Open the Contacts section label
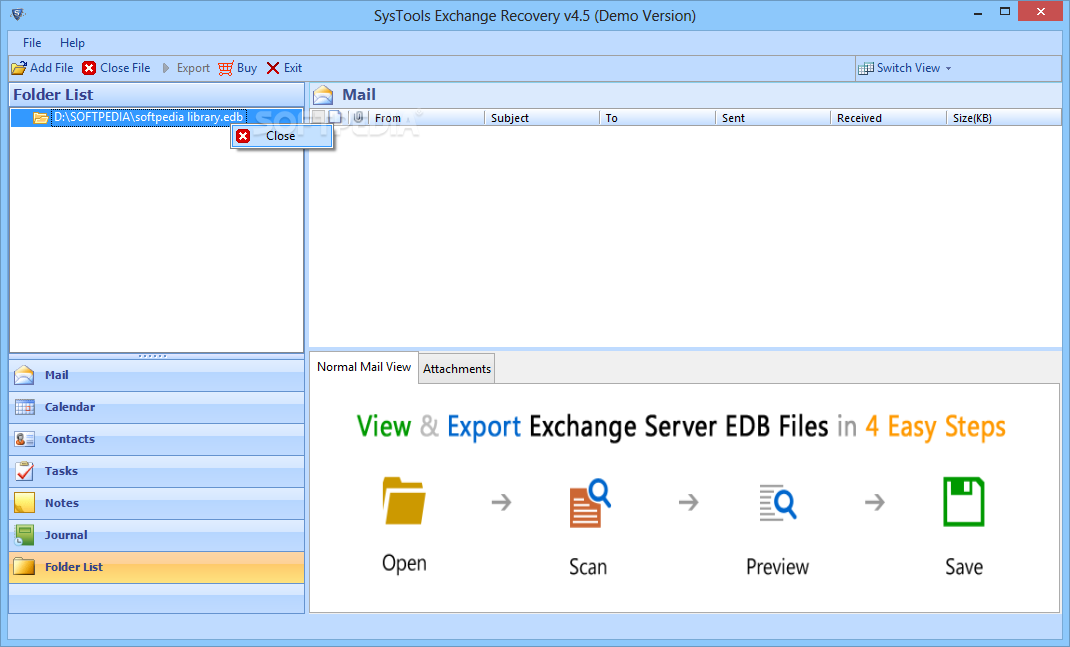 click(70, 439)
